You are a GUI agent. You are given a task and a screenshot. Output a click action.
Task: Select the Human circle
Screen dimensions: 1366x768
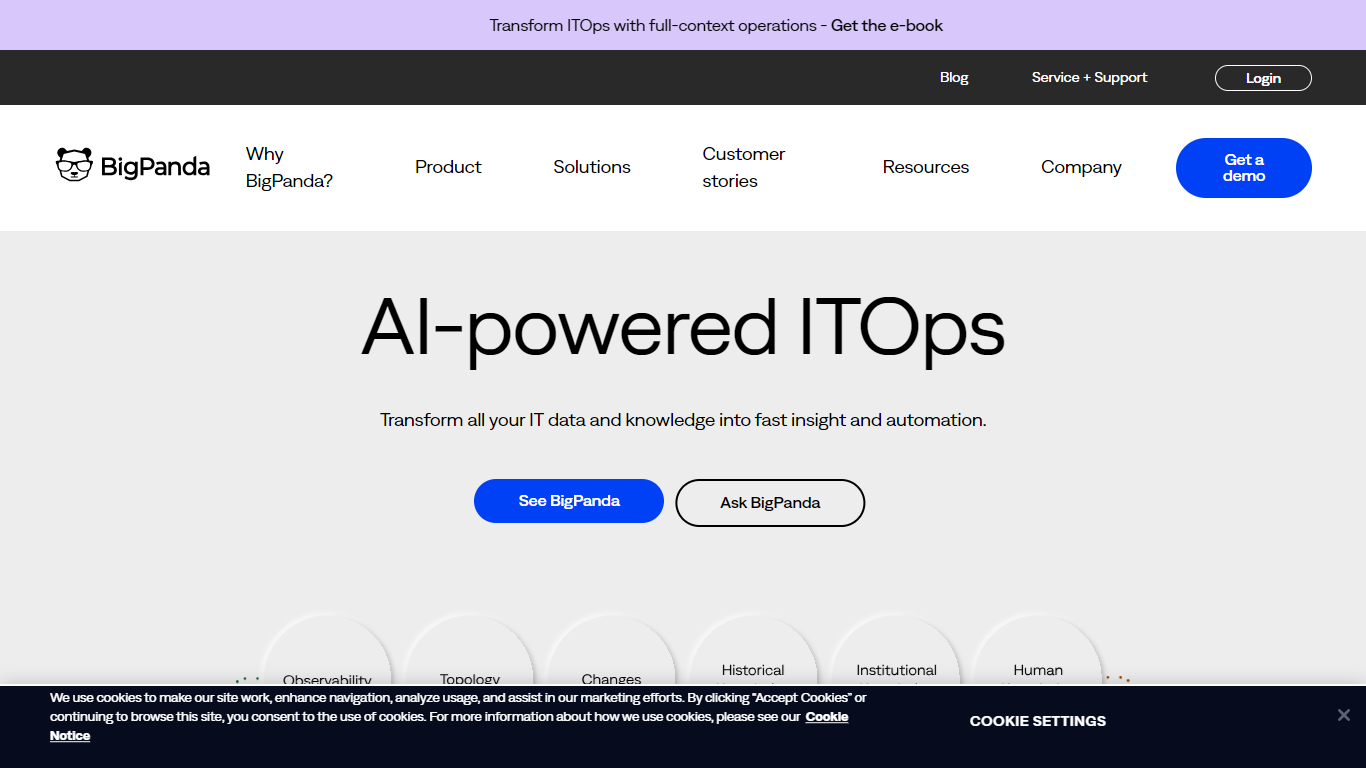1038,650
